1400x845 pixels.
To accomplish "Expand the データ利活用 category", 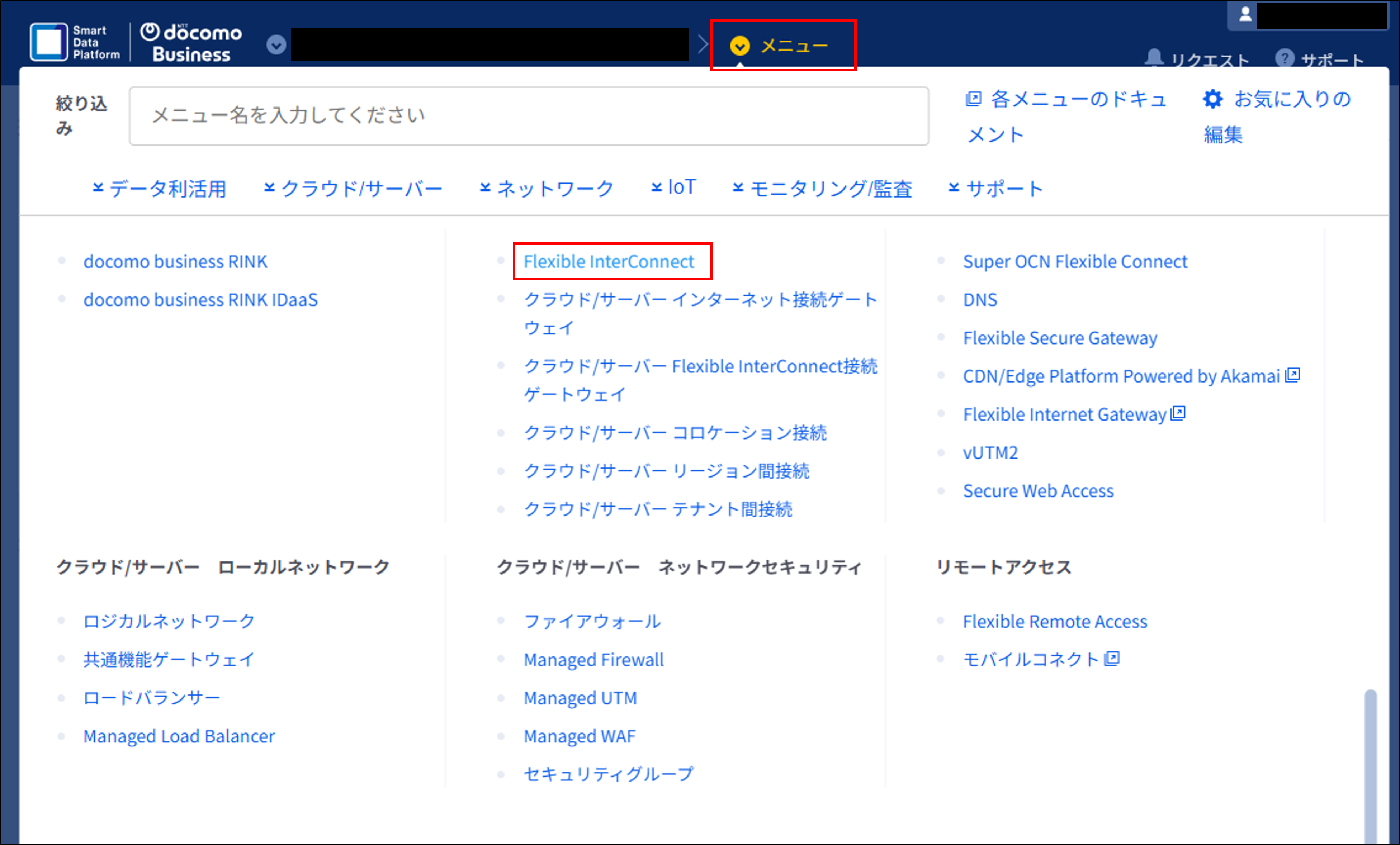I will [x=159, y=188].
